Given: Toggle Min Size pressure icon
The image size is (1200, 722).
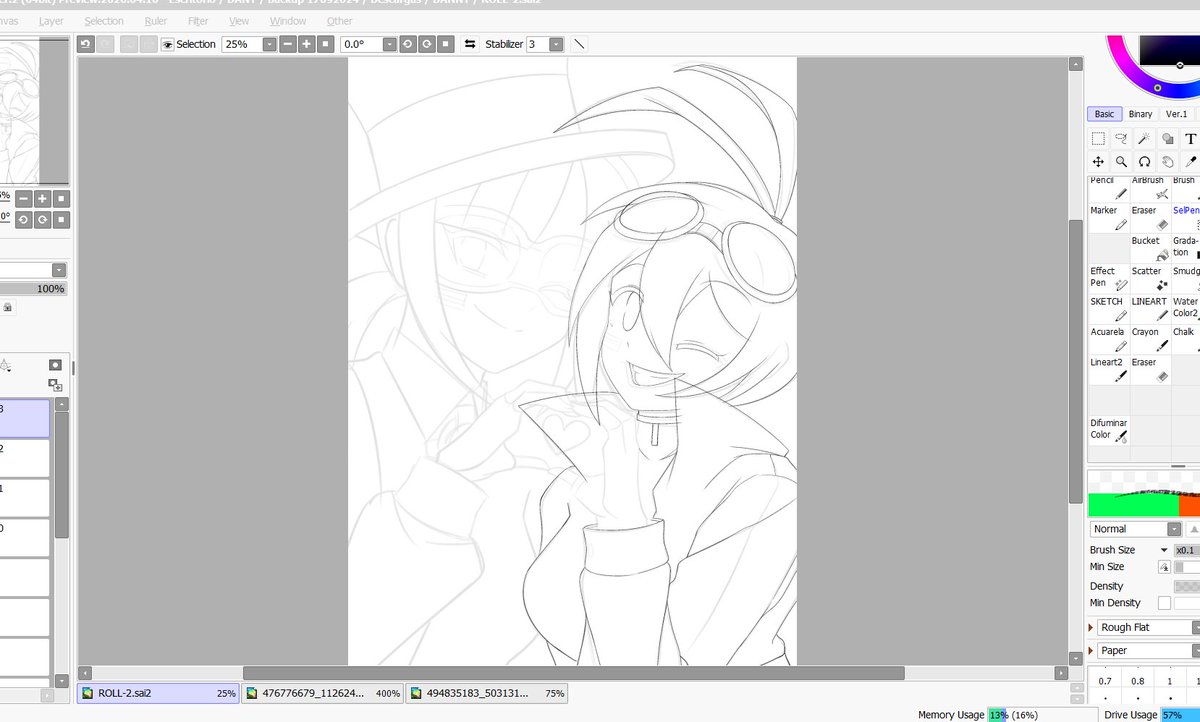Looking at the screenshot, I should (x=1164, y=567).
